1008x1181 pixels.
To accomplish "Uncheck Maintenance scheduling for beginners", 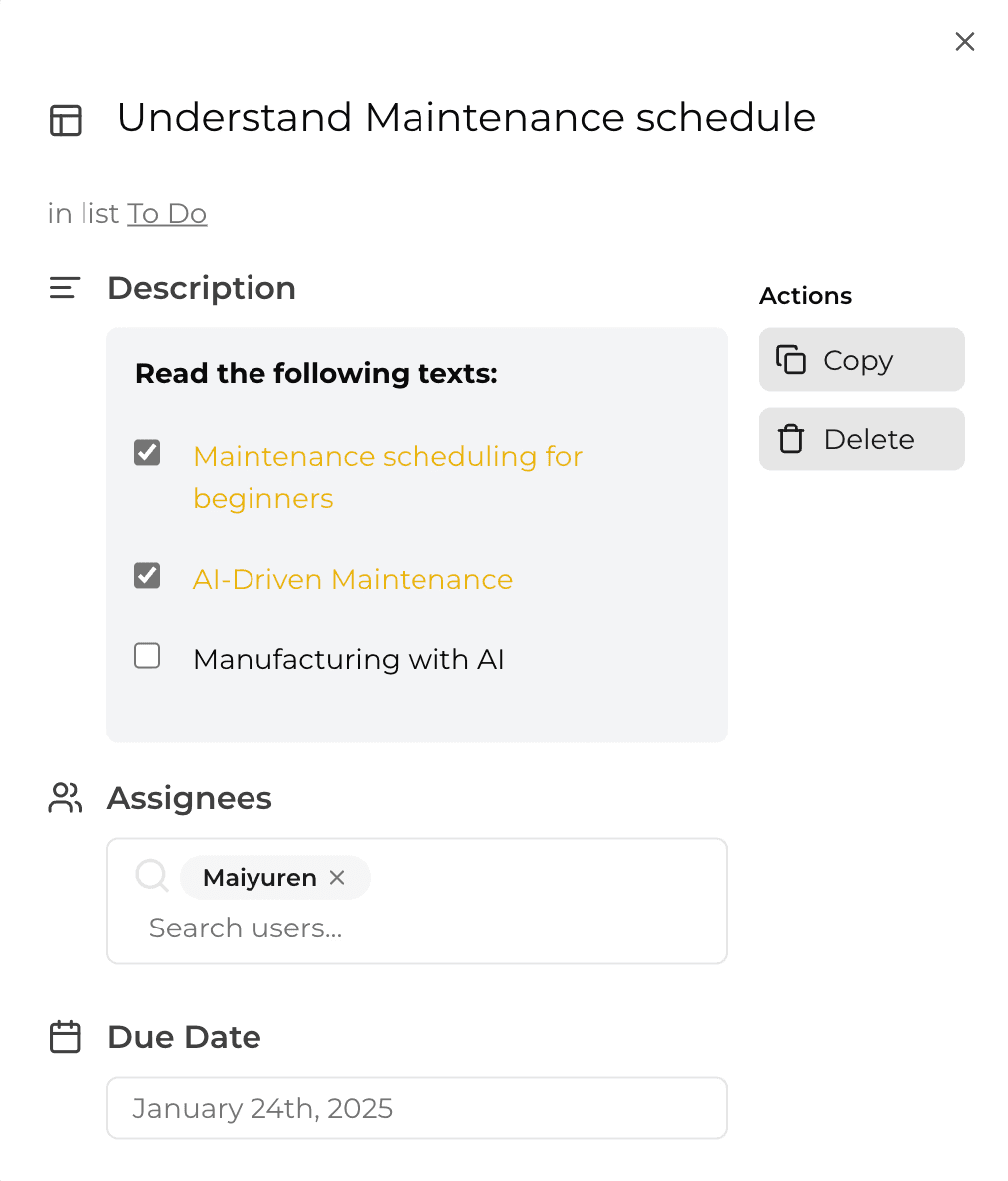I will (x=147, y=453).
